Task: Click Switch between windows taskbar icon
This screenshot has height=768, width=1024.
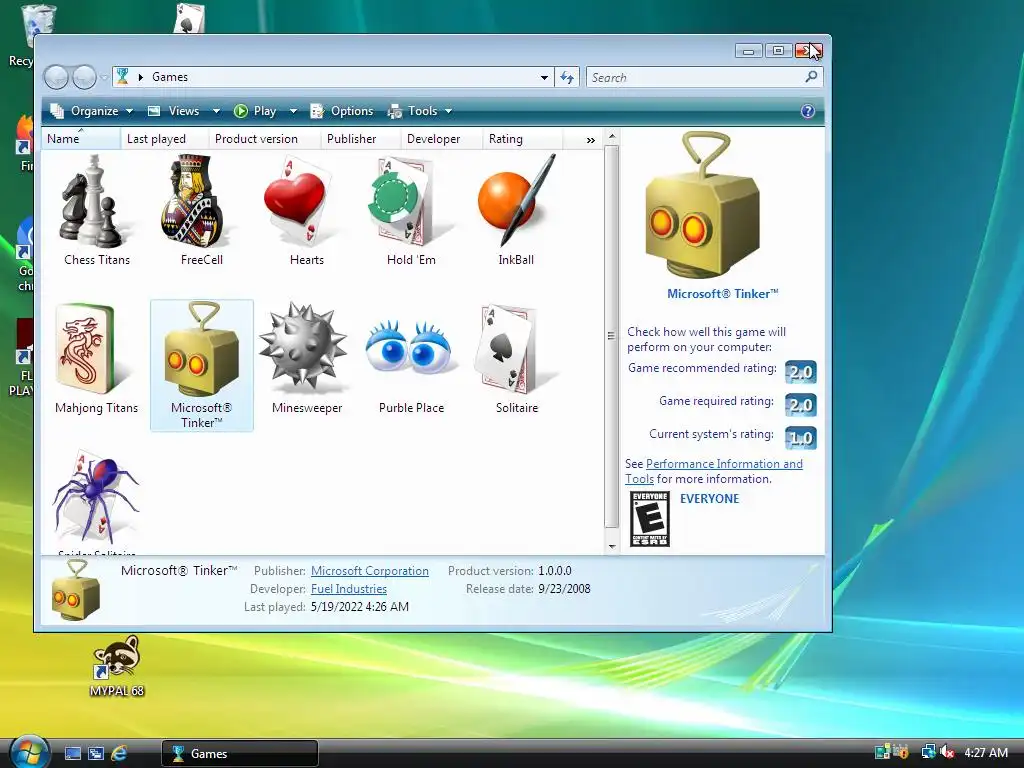Action: (96, 753)
